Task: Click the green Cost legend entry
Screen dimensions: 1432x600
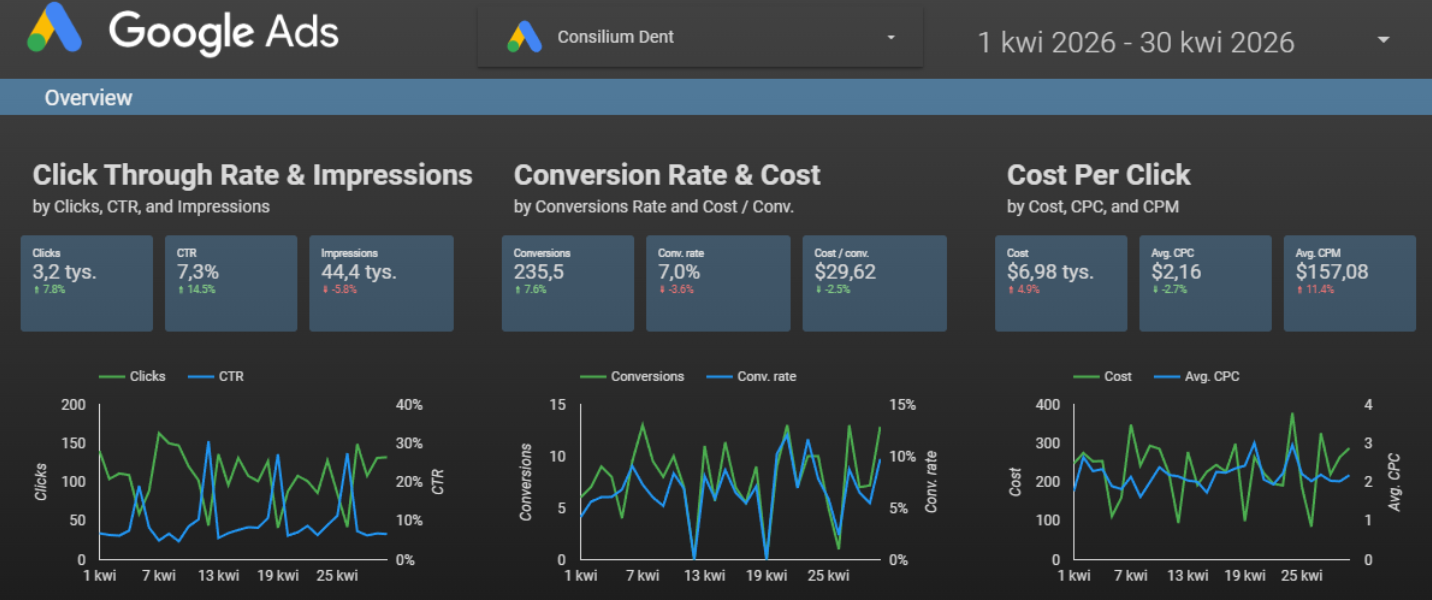Action: tap(1103, 376)
